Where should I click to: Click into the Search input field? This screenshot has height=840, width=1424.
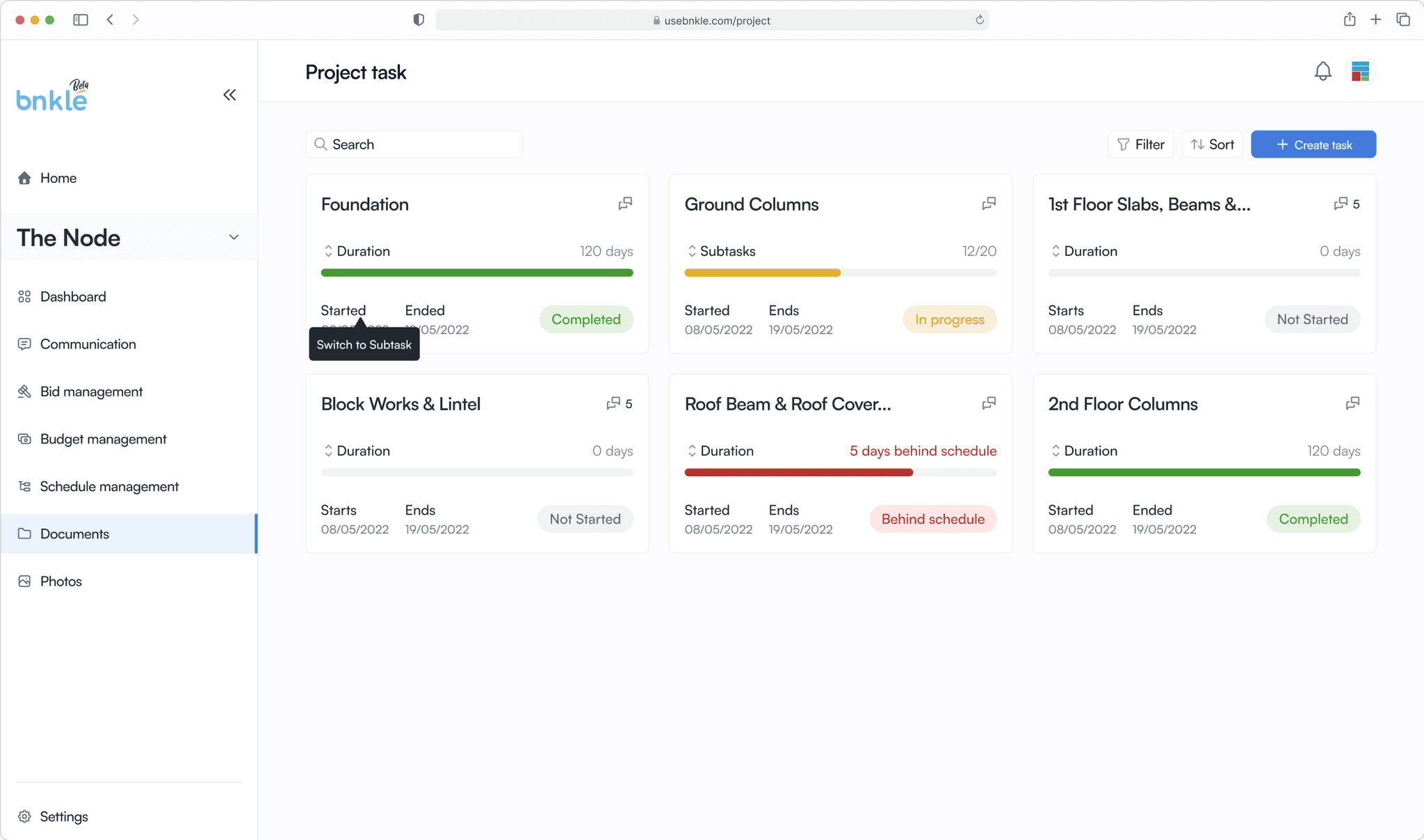point(414,144)
